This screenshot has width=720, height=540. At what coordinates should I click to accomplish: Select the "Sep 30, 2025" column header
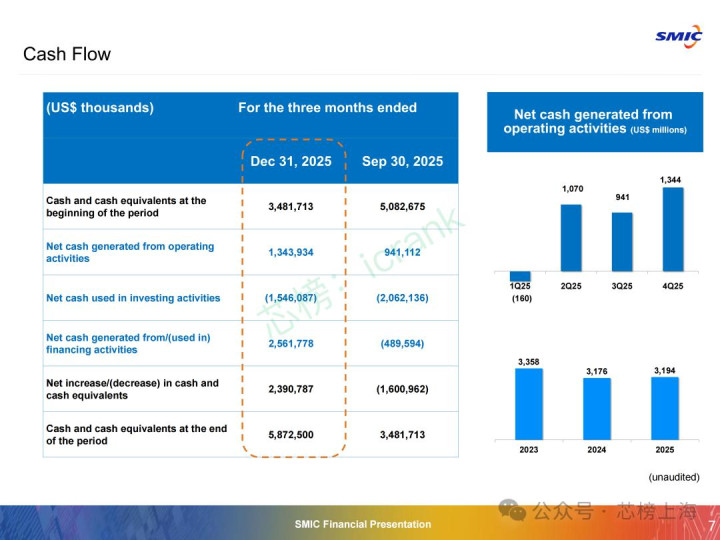[x=403, y=161]
